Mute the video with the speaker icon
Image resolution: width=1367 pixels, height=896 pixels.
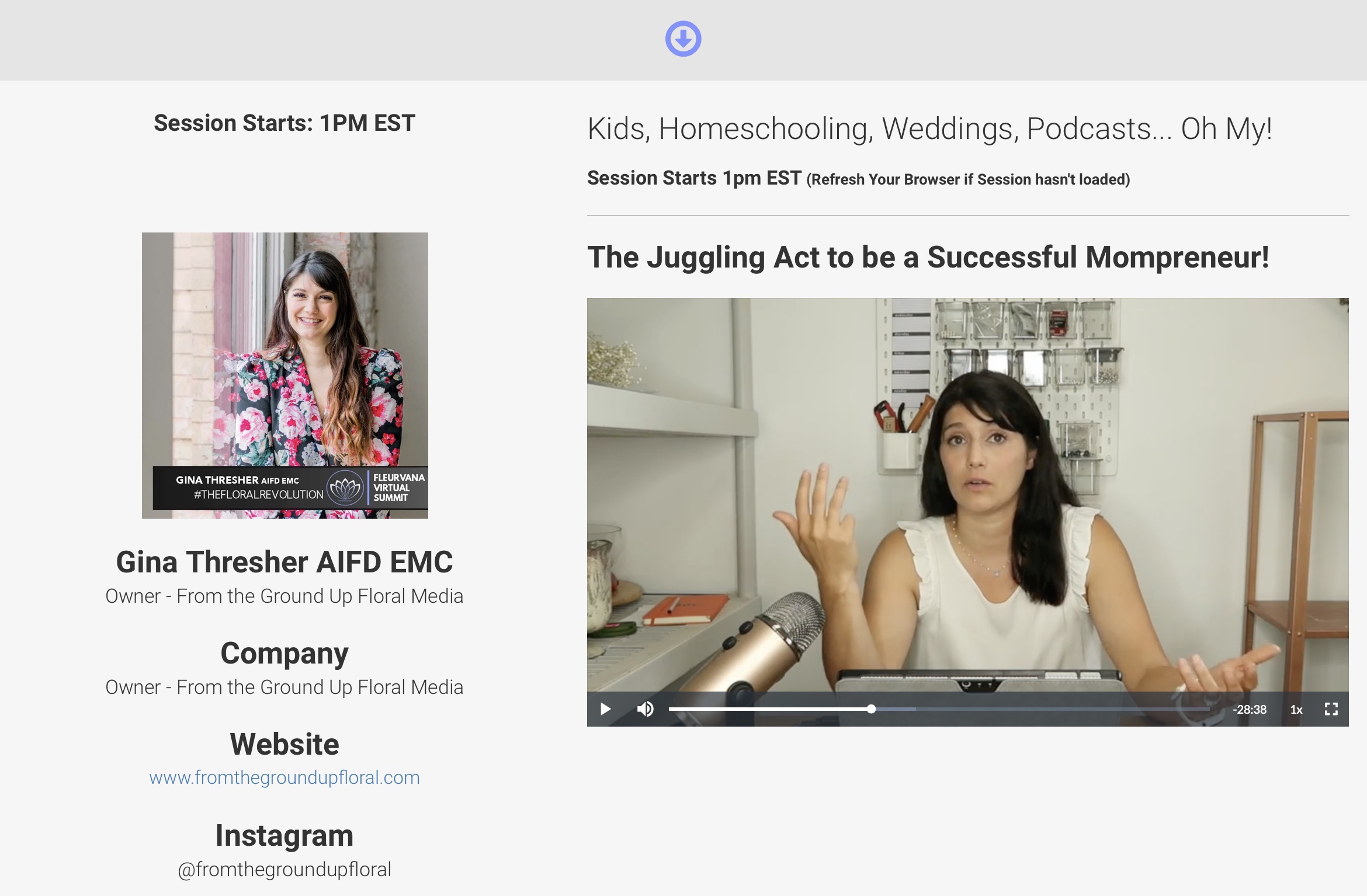(645, 709)
